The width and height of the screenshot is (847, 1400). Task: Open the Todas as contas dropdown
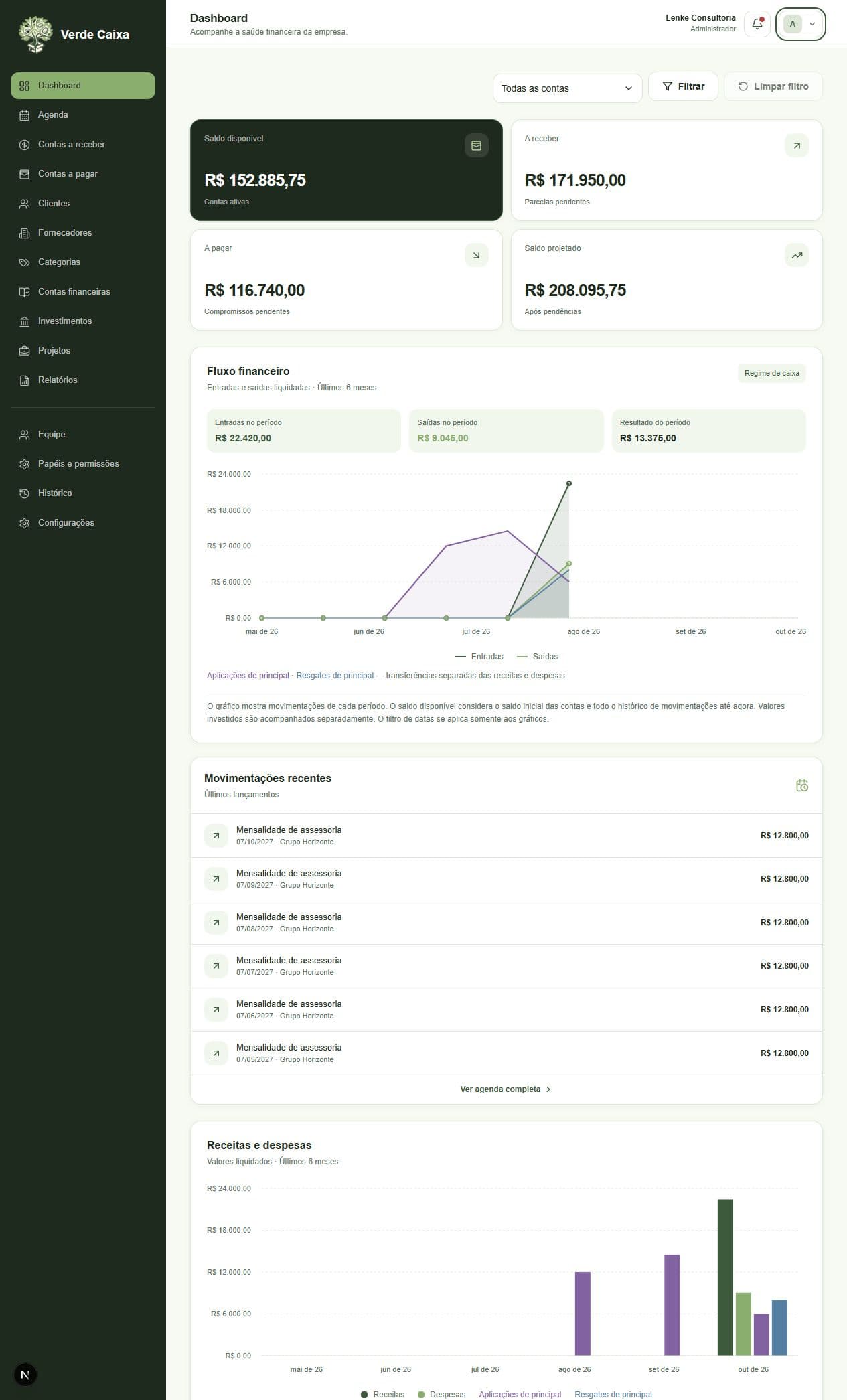pos(567,88)
